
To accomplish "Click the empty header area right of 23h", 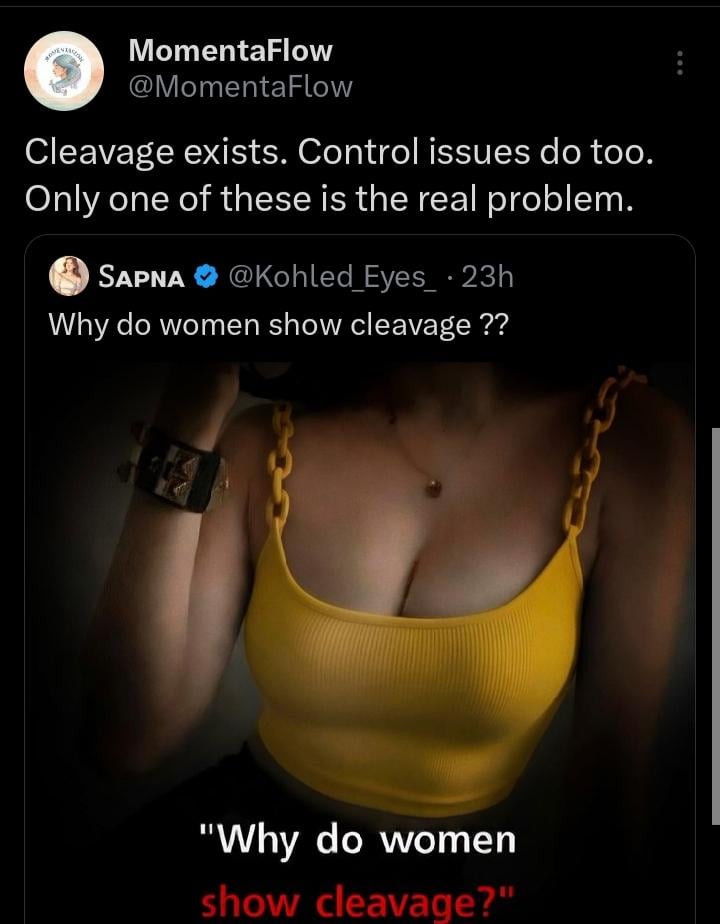I will 600,277.
